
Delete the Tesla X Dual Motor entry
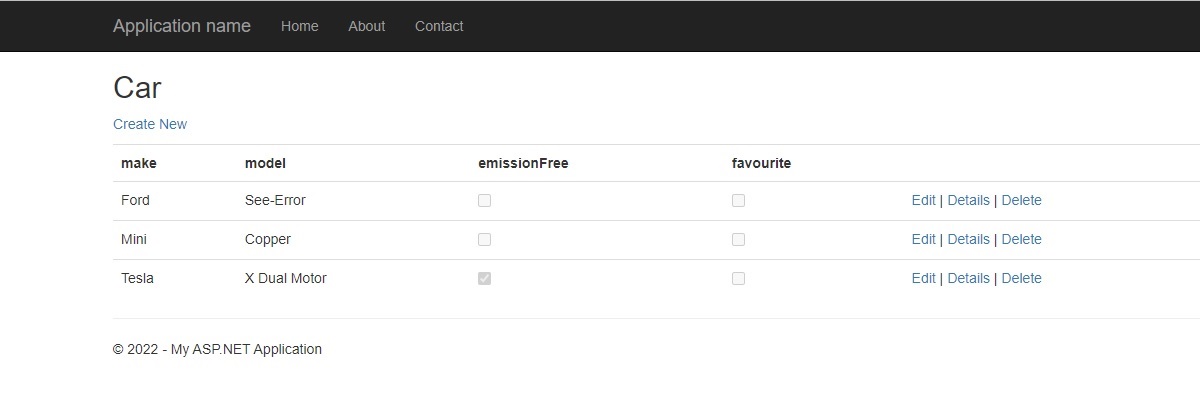[1021, 278]
